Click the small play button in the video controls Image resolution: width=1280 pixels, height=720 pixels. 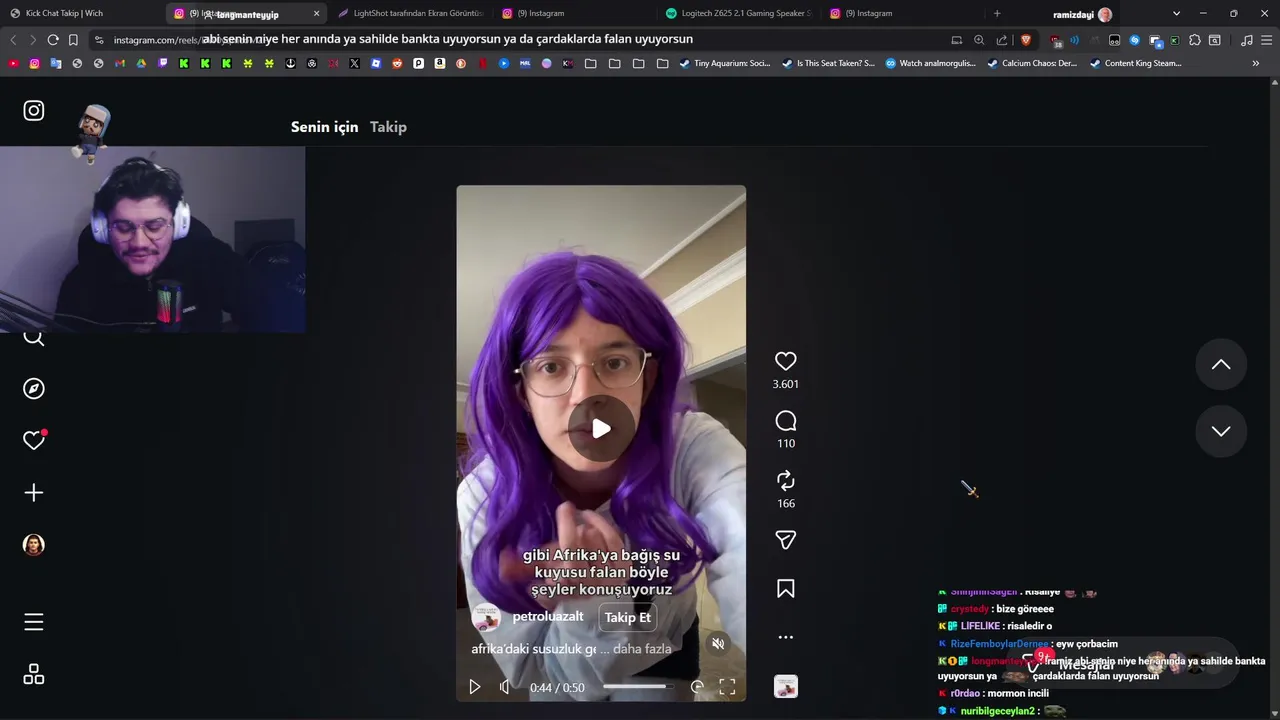pos(475,687)
